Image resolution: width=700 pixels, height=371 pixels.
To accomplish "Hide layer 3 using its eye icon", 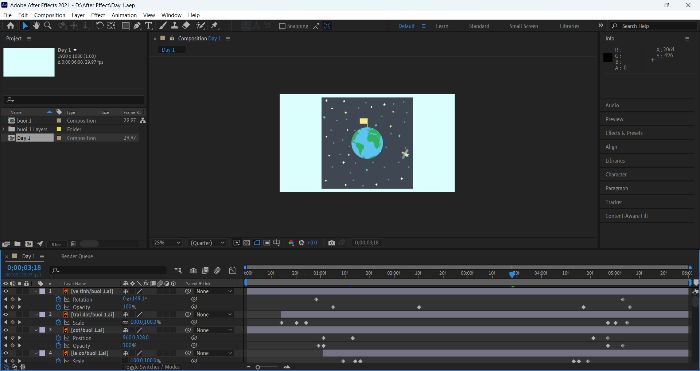I will pyautogui.click(x=6, y=330).
